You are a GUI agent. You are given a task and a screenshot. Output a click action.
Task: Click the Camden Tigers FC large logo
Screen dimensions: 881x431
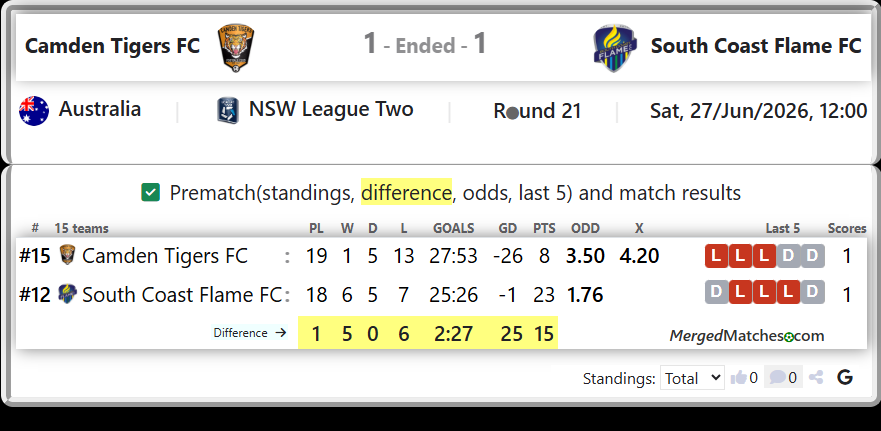pyautogui.click(x=237, y=47)
